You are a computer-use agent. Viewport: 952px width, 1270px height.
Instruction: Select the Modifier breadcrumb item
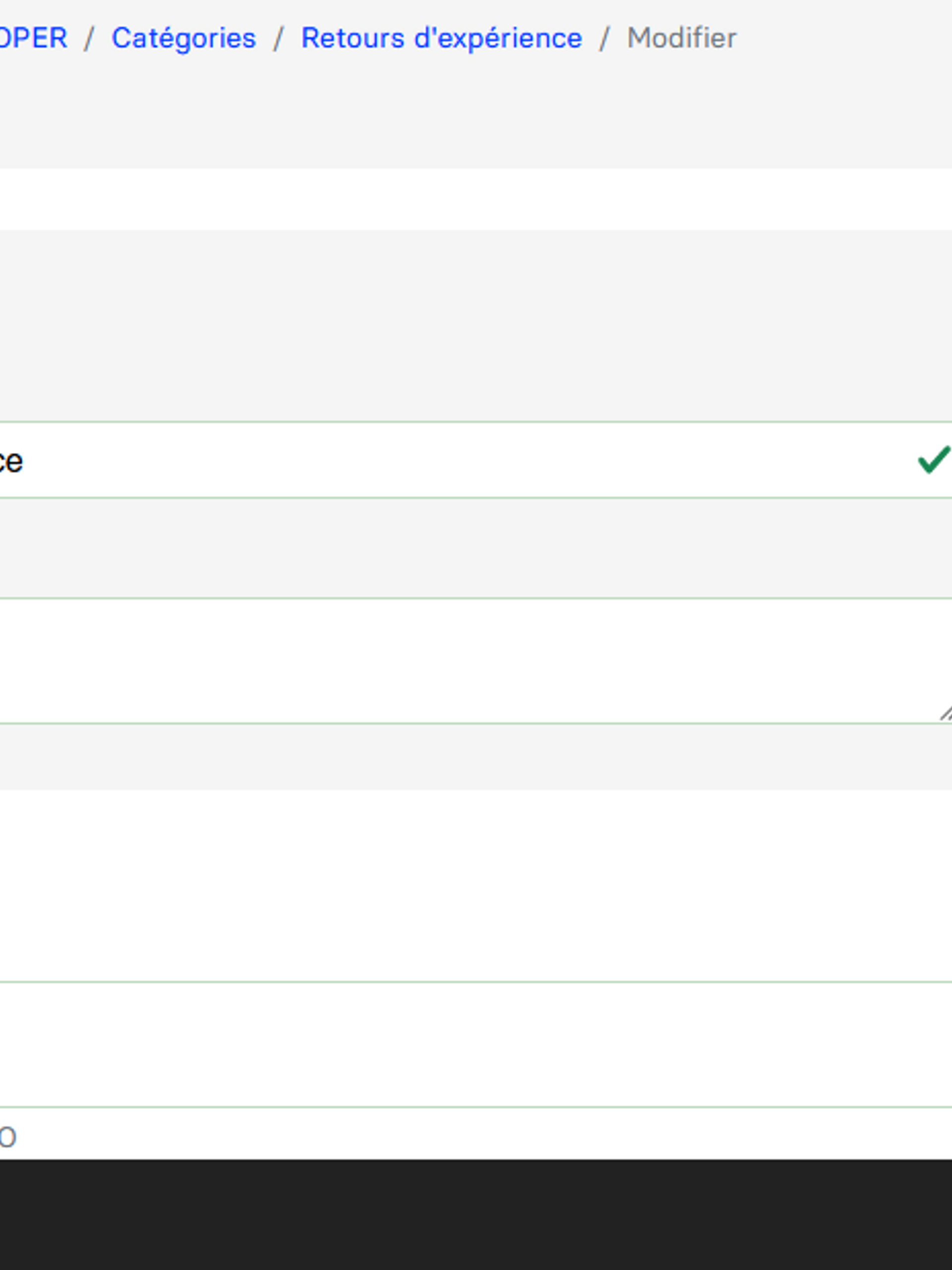click(681, 39)
